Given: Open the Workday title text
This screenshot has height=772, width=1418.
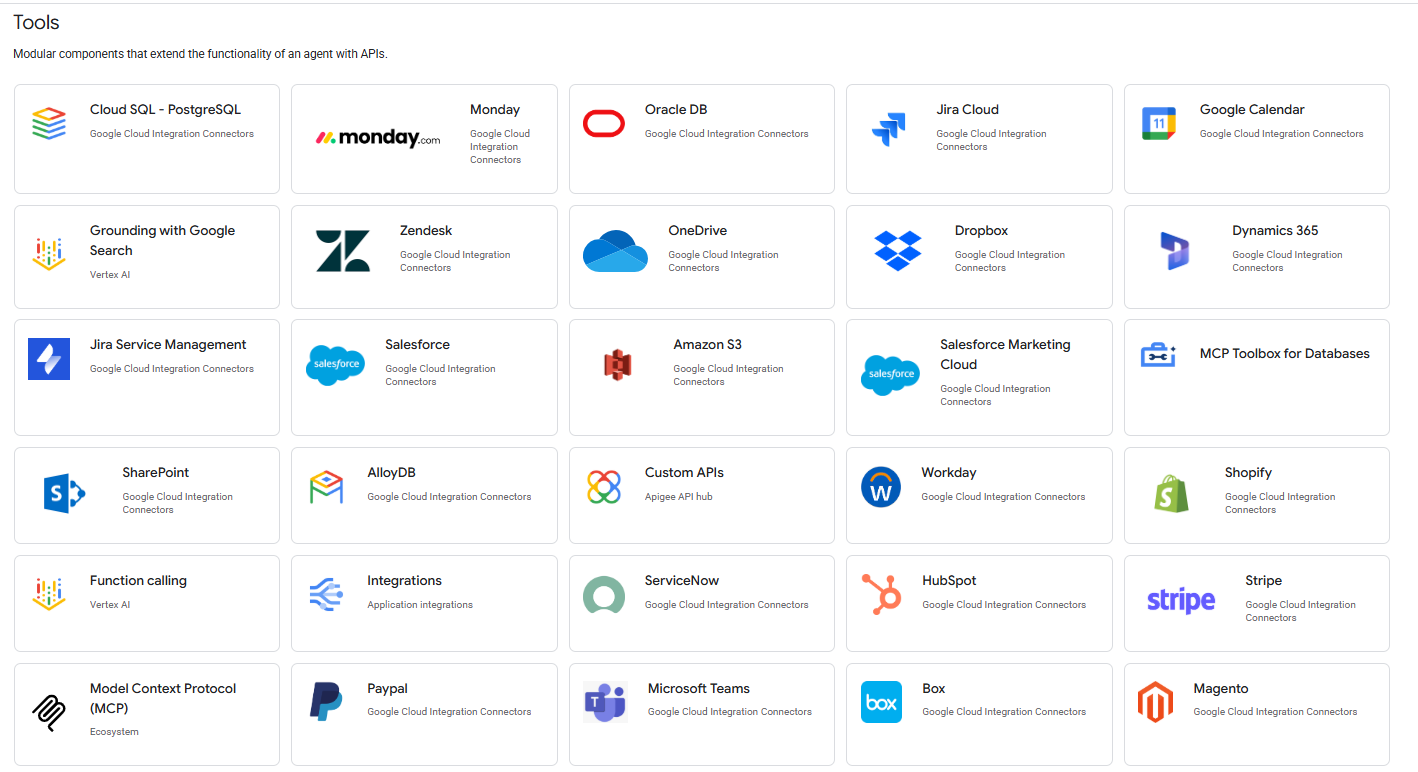Looking at the screenshot, I should click(x=949, y=473).
